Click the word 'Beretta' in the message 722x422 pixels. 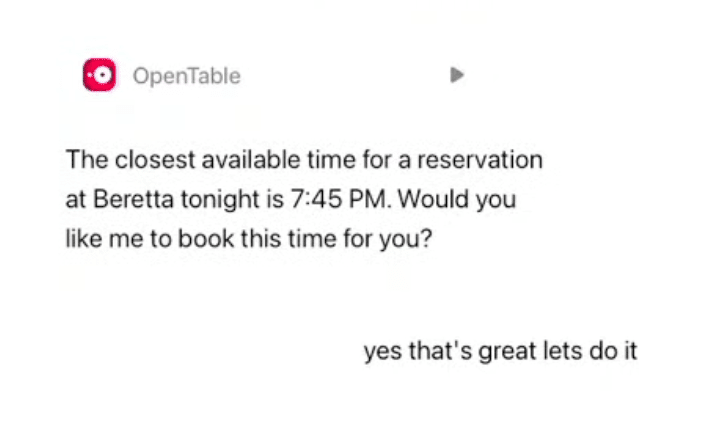126,199
